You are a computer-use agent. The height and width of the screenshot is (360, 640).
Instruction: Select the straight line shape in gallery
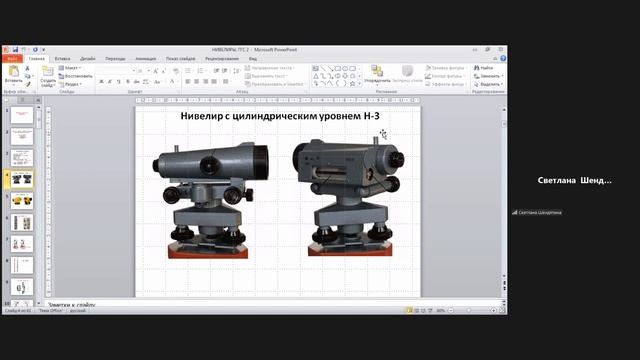(323, 68)
